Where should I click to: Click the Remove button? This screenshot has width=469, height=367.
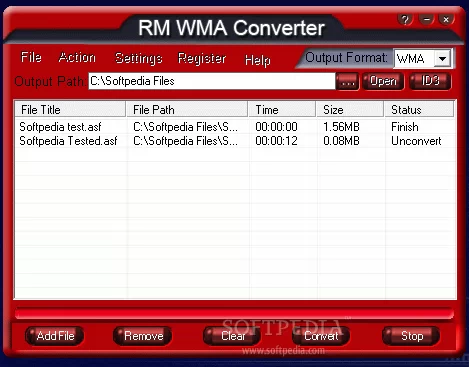pos(143,336)
